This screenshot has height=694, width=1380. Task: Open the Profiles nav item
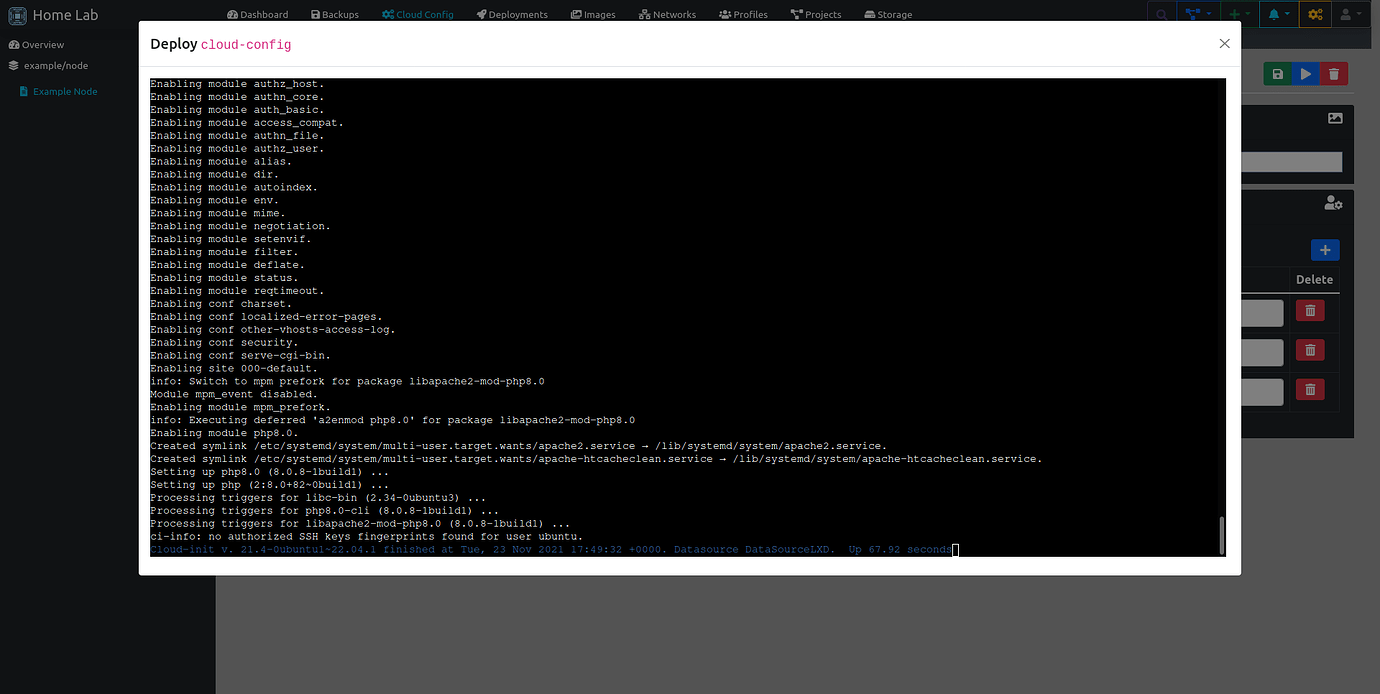point(743,15)
